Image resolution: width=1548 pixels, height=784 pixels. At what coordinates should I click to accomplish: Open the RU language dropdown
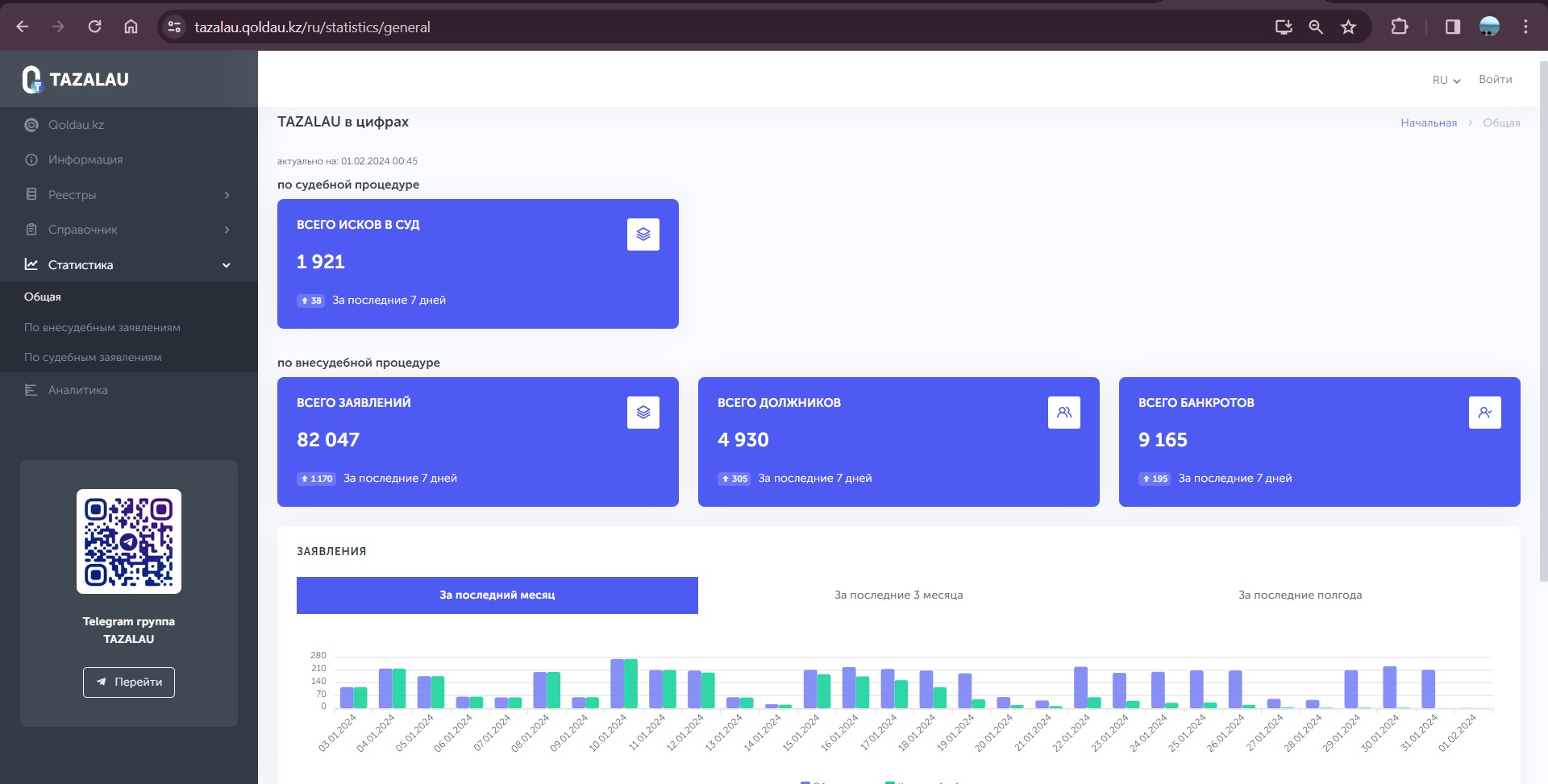click(x=1446, y=80)
